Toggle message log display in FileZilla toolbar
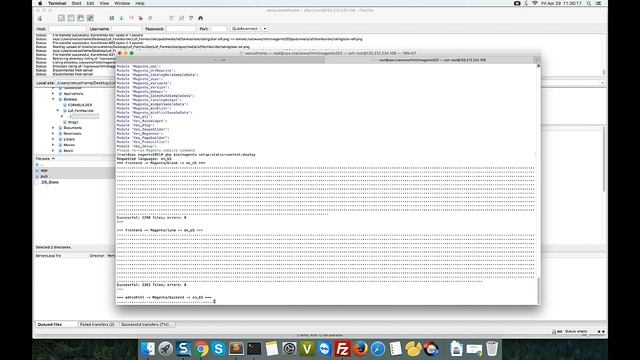640x360 pixels. [x=61, y=18]
